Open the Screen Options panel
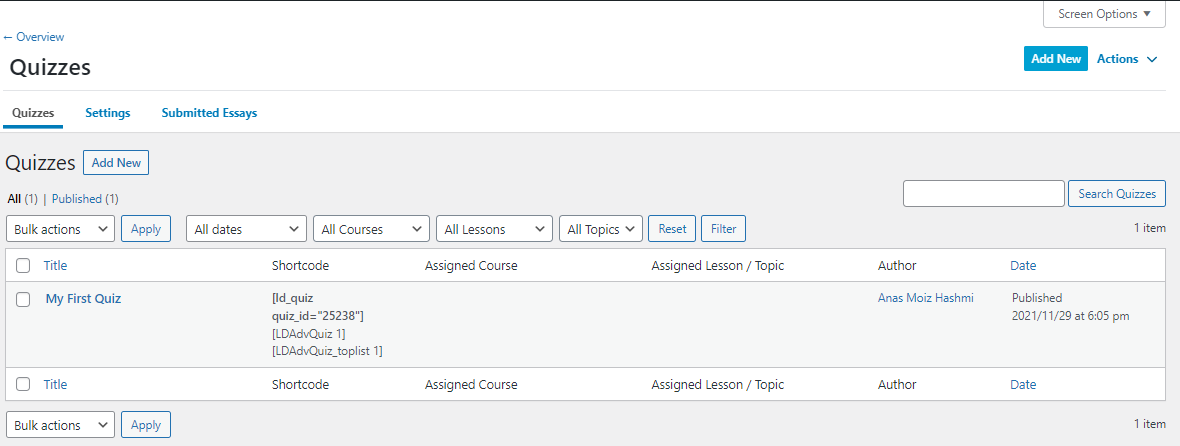 (x=1104, y=14)
